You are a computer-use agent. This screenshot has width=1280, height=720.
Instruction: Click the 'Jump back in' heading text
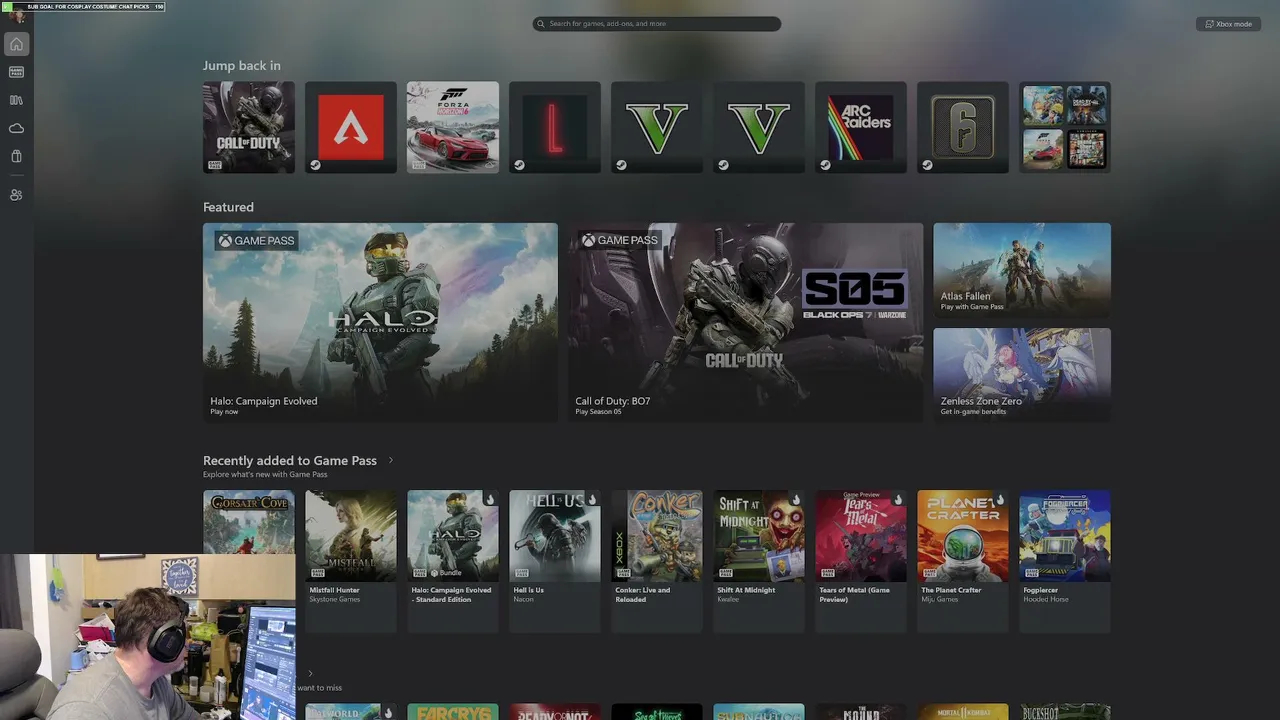(242, 66)
